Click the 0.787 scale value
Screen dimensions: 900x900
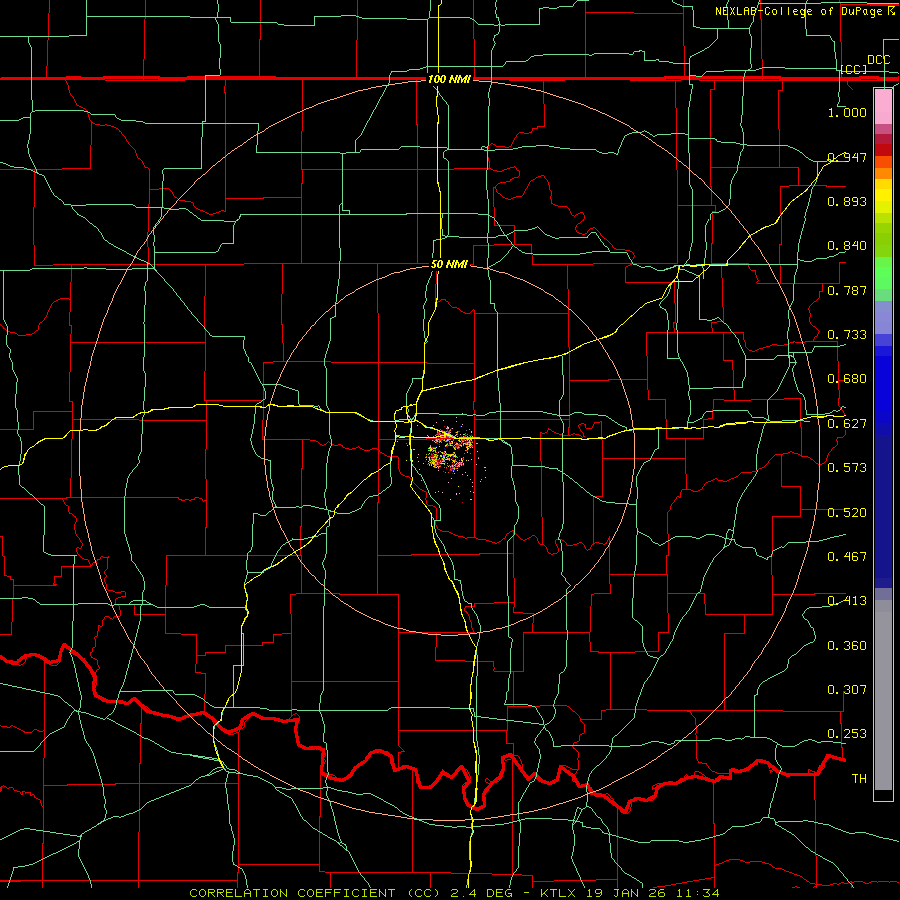[x=847, y=290]
